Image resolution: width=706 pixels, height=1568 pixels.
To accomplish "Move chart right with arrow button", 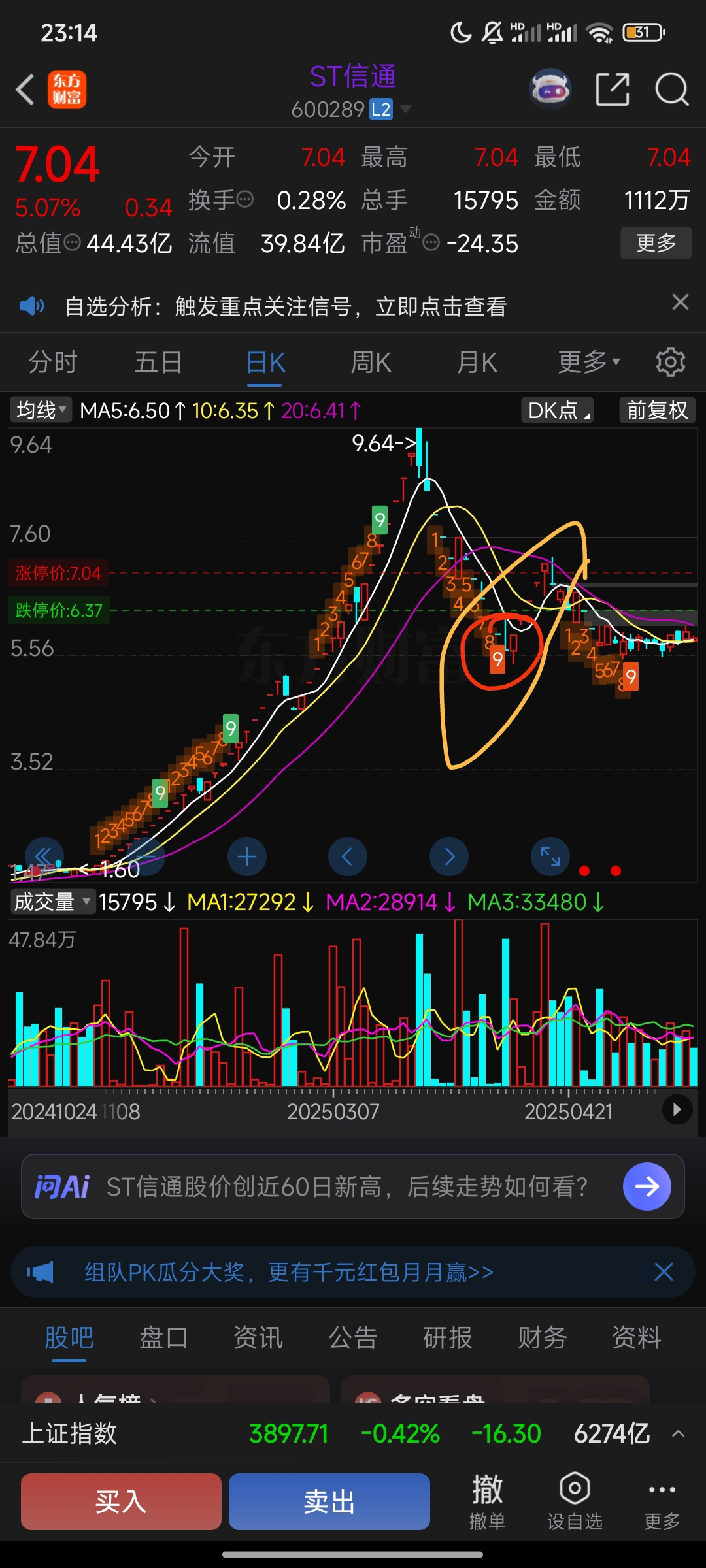I will [x=449, y=857].
